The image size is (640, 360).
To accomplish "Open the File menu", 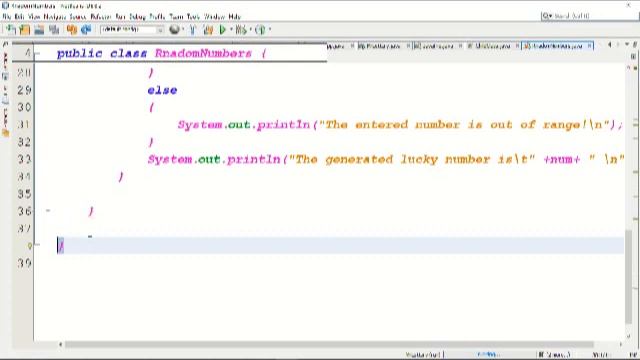I will coord(7,17).
